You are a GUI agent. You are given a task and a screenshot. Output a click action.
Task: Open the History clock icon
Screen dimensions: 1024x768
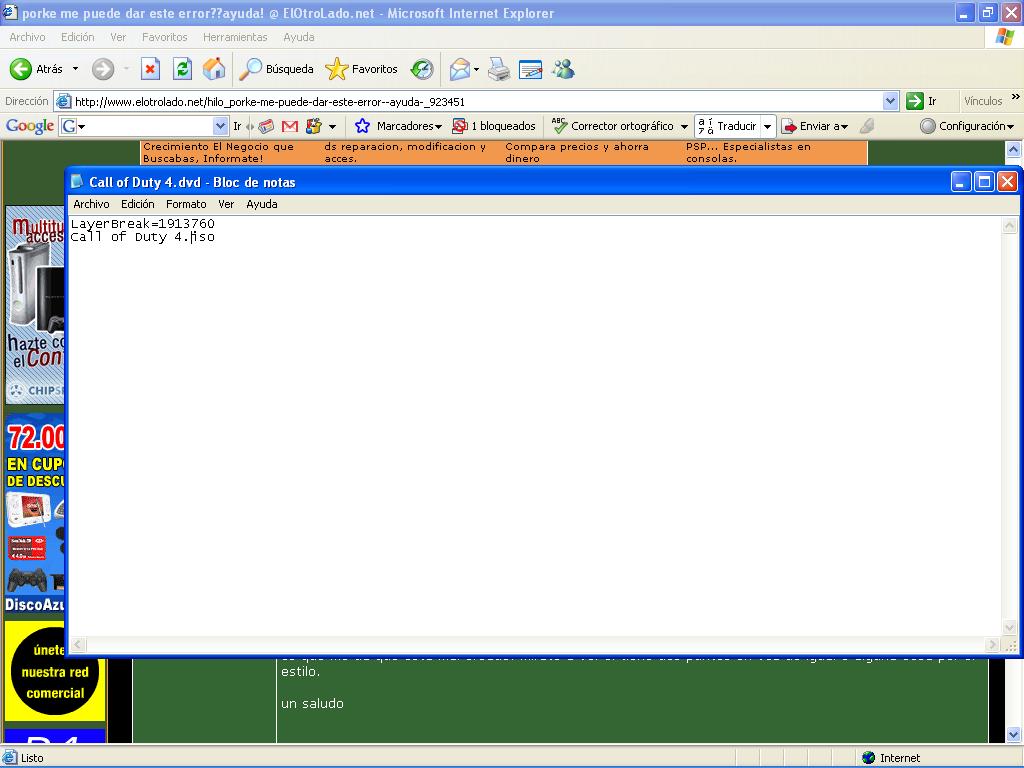point(422,69)
